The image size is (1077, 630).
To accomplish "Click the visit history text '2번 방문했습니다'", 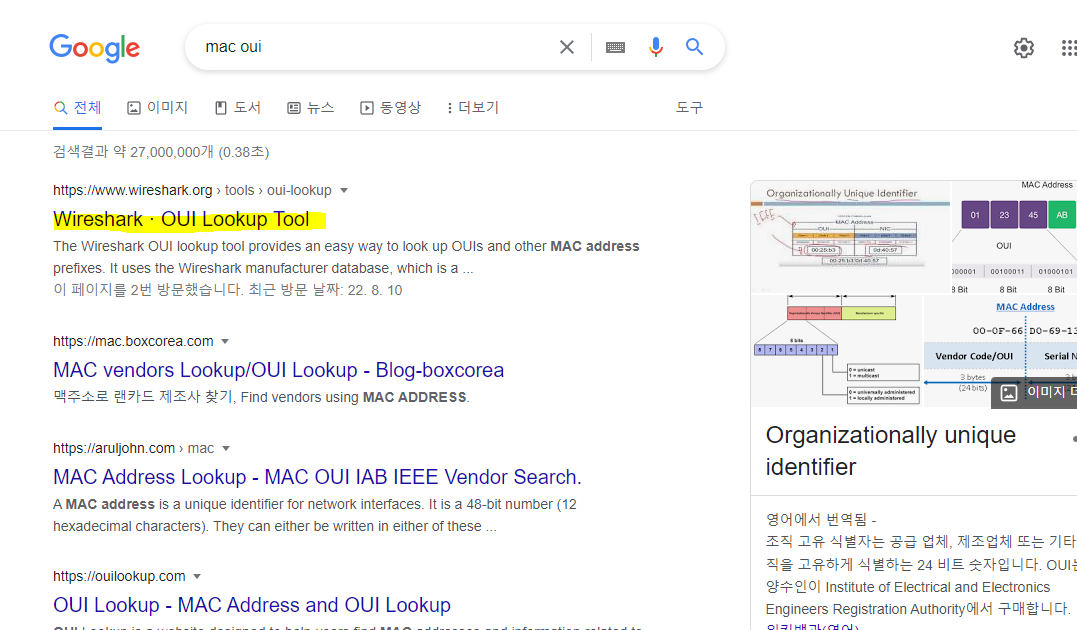I will point(187,291).
